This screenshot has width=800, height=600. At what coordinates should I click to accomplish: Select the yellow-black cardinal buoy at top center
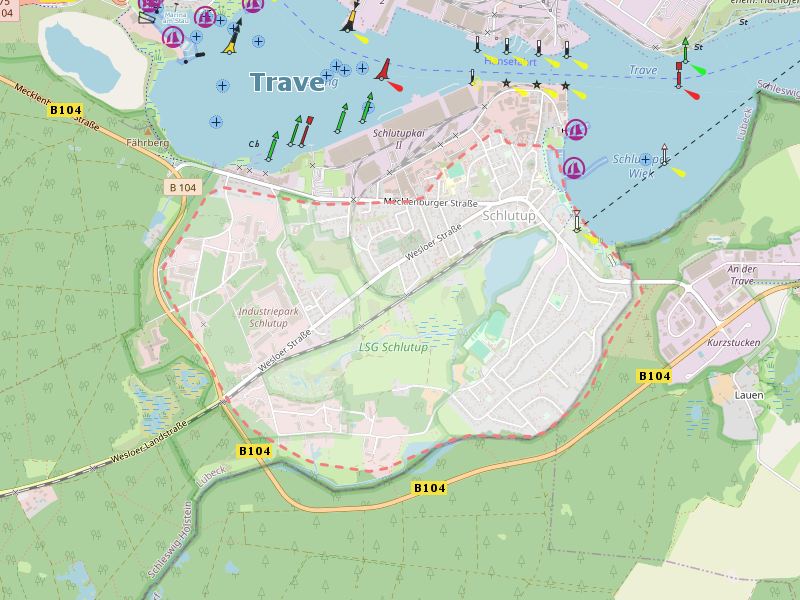coord(351,17)
